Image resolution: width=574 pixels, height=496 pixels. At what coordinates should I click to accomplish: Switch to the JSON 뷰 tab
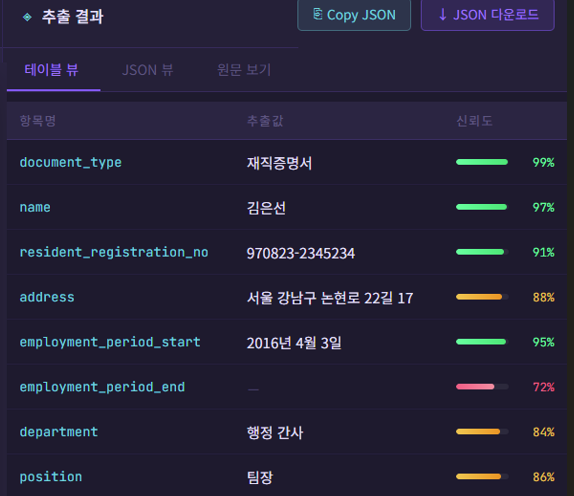148,70
